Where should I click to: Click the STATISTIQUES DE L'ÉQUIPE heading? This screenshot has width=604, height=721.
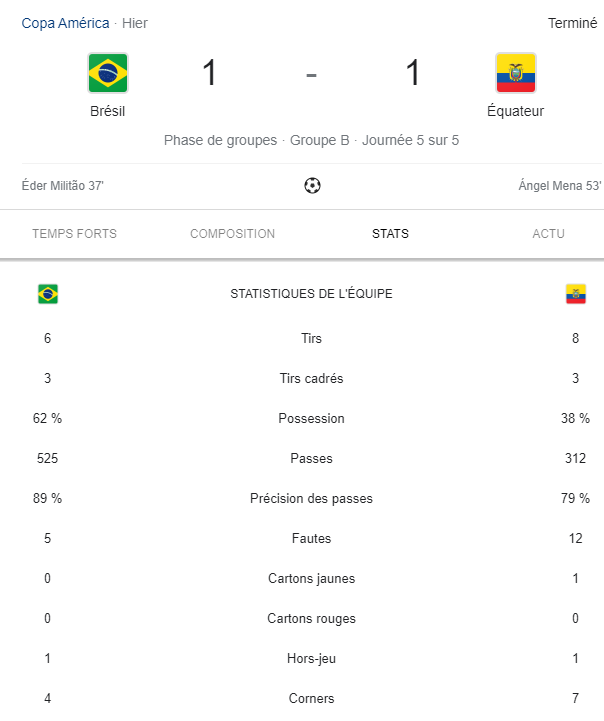click(311, 294)
